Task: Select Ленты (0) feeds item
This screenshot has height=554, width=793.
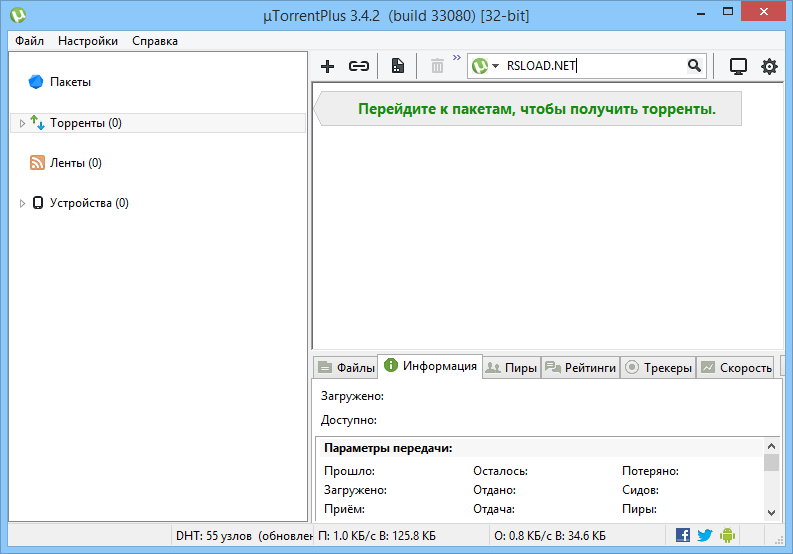Action: [x=75, y=163]
